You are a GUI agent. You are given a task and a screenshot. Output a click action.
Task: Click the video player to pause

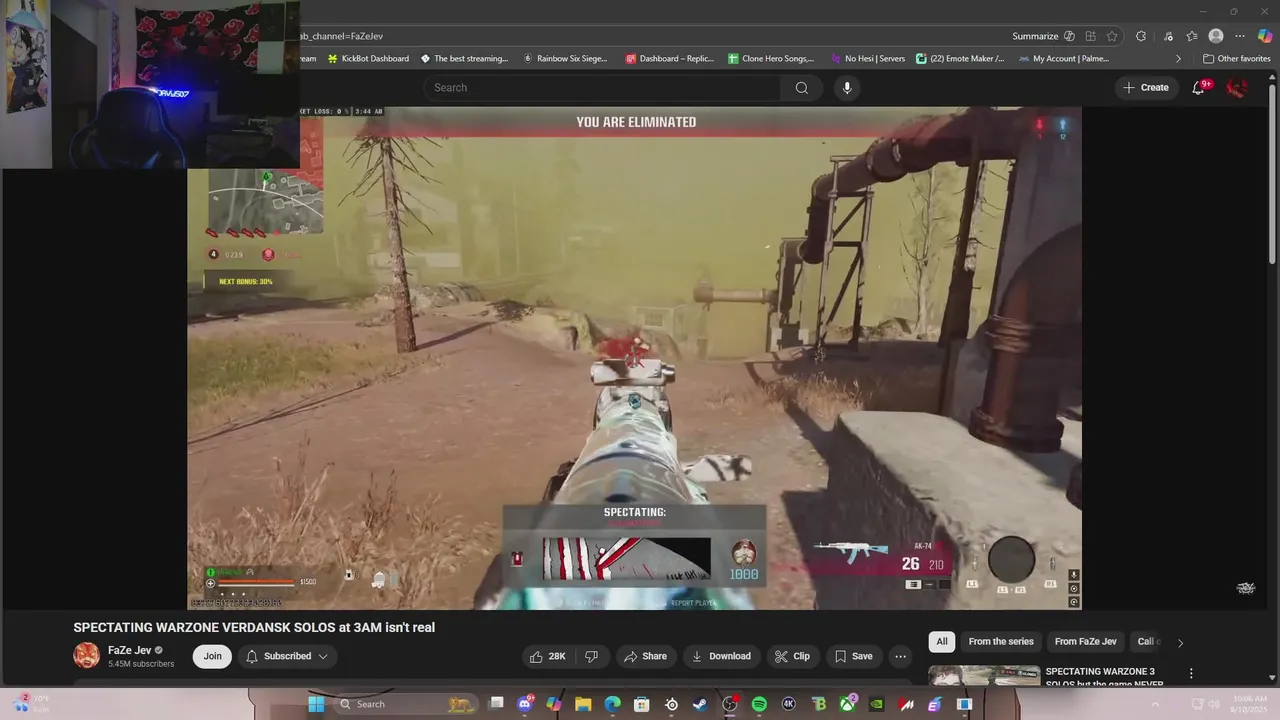(634, 358)
